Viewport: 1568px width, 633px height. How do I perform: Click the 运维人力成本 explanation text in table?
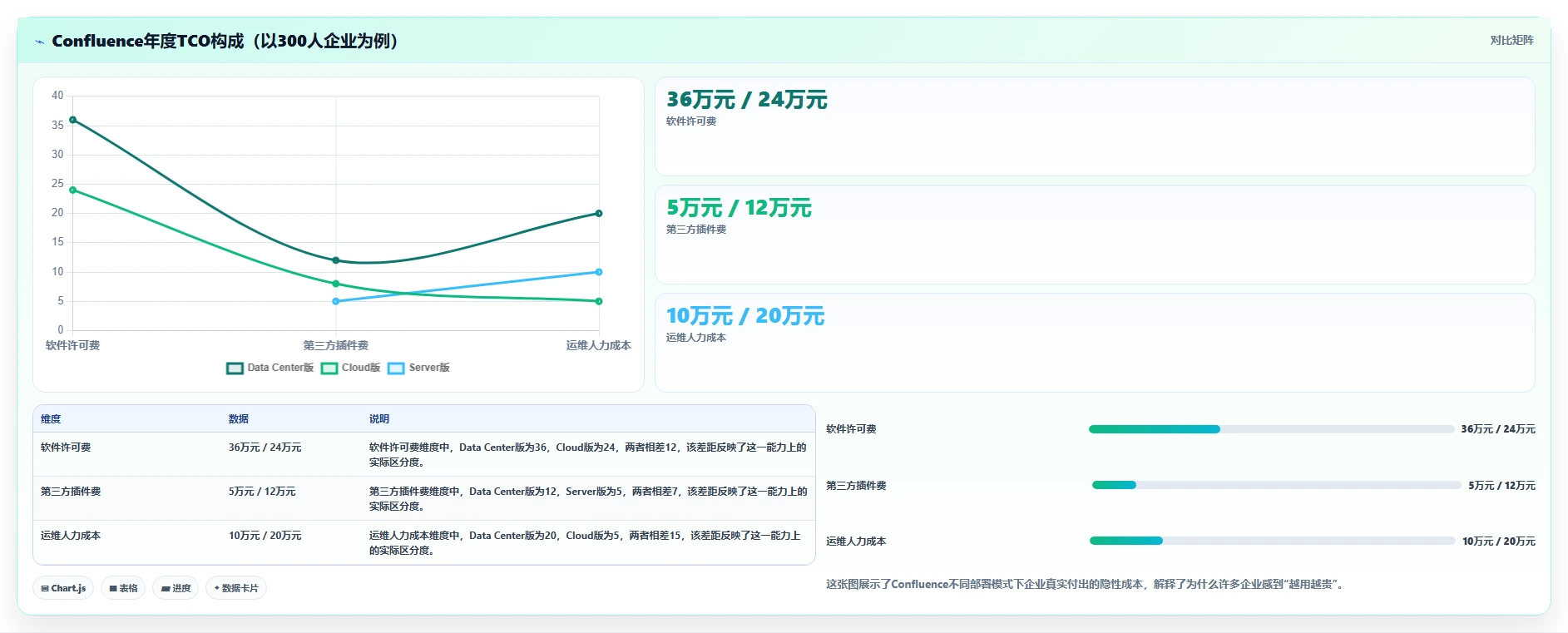[586, 543]
